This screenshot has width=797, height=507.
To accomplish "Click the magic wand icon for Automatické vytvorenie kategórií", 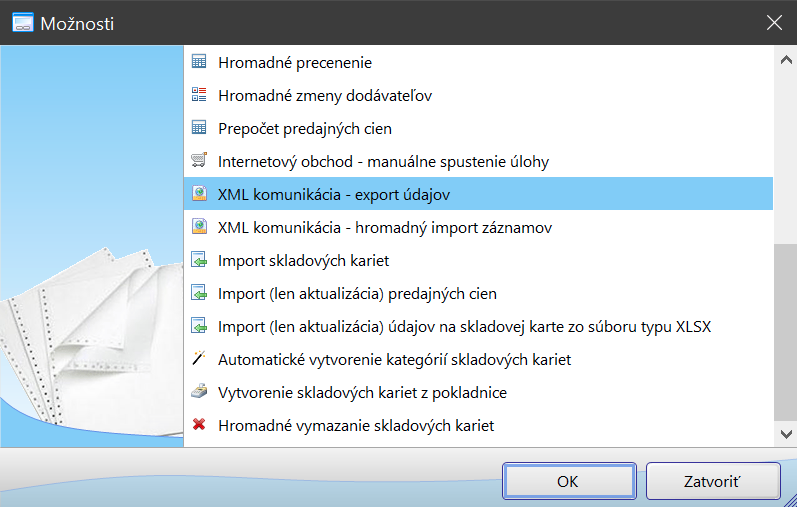I will click(x=199, y=359).
